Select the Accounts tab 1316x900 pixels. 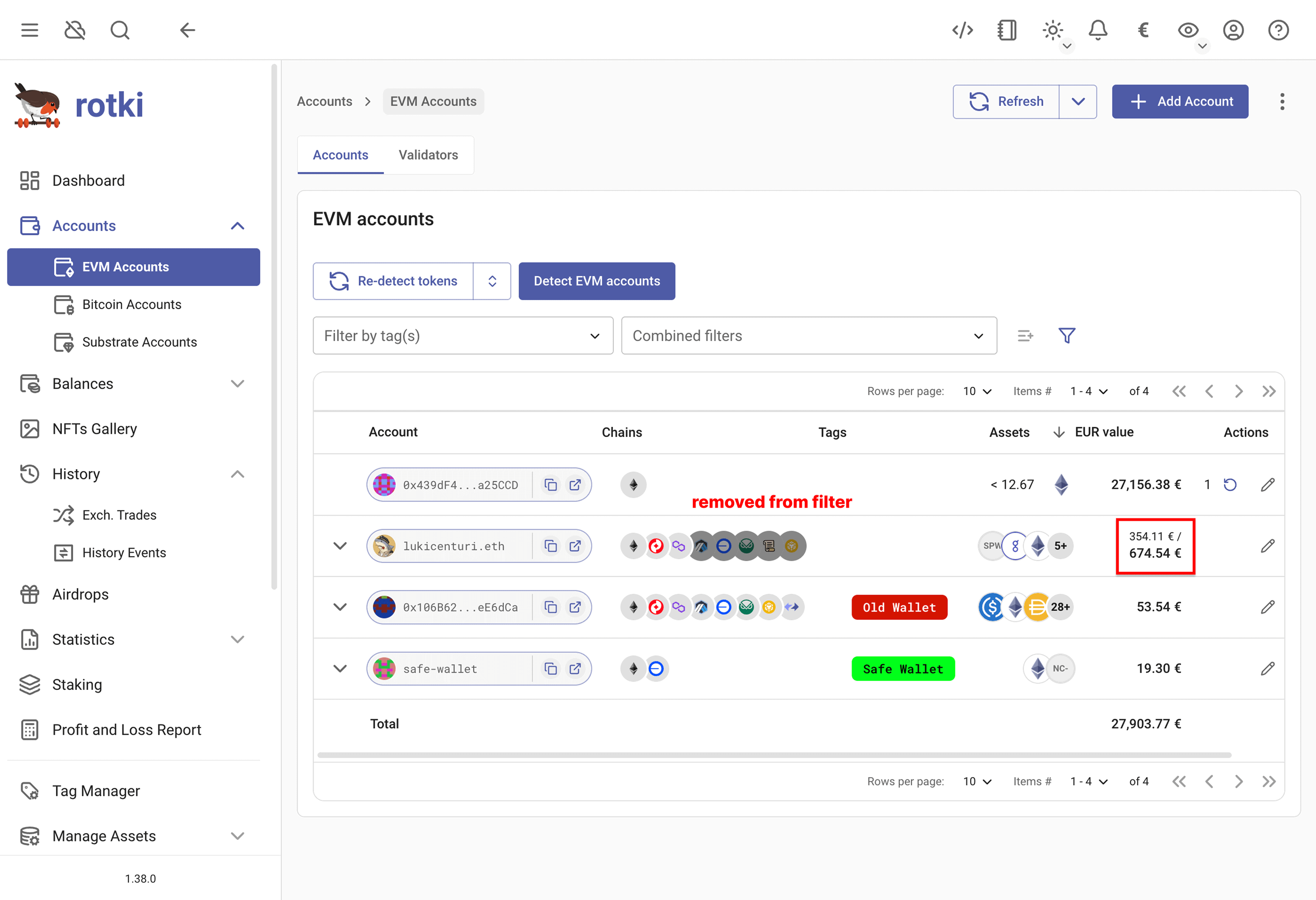click(x=340, y=155)
